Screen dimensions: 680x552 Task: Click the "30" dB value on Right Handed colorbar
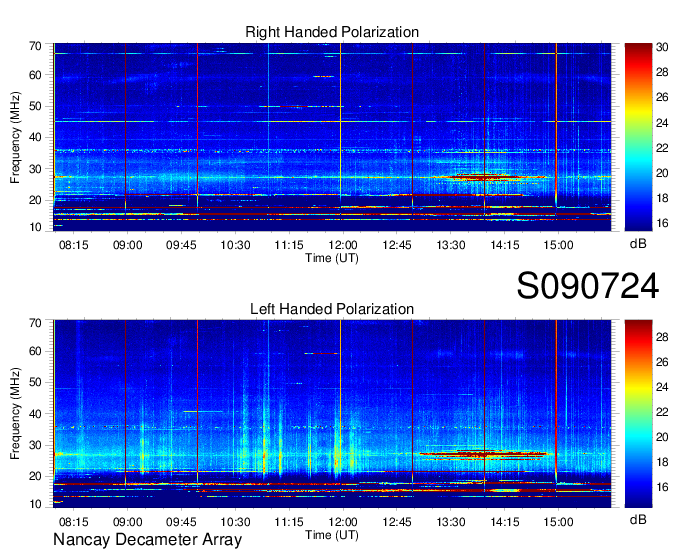[x=662, y=47]
